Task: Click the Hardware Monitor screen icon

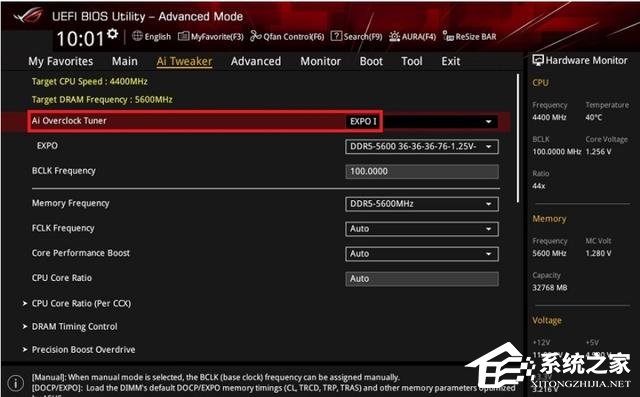Action: coord(538,60)
